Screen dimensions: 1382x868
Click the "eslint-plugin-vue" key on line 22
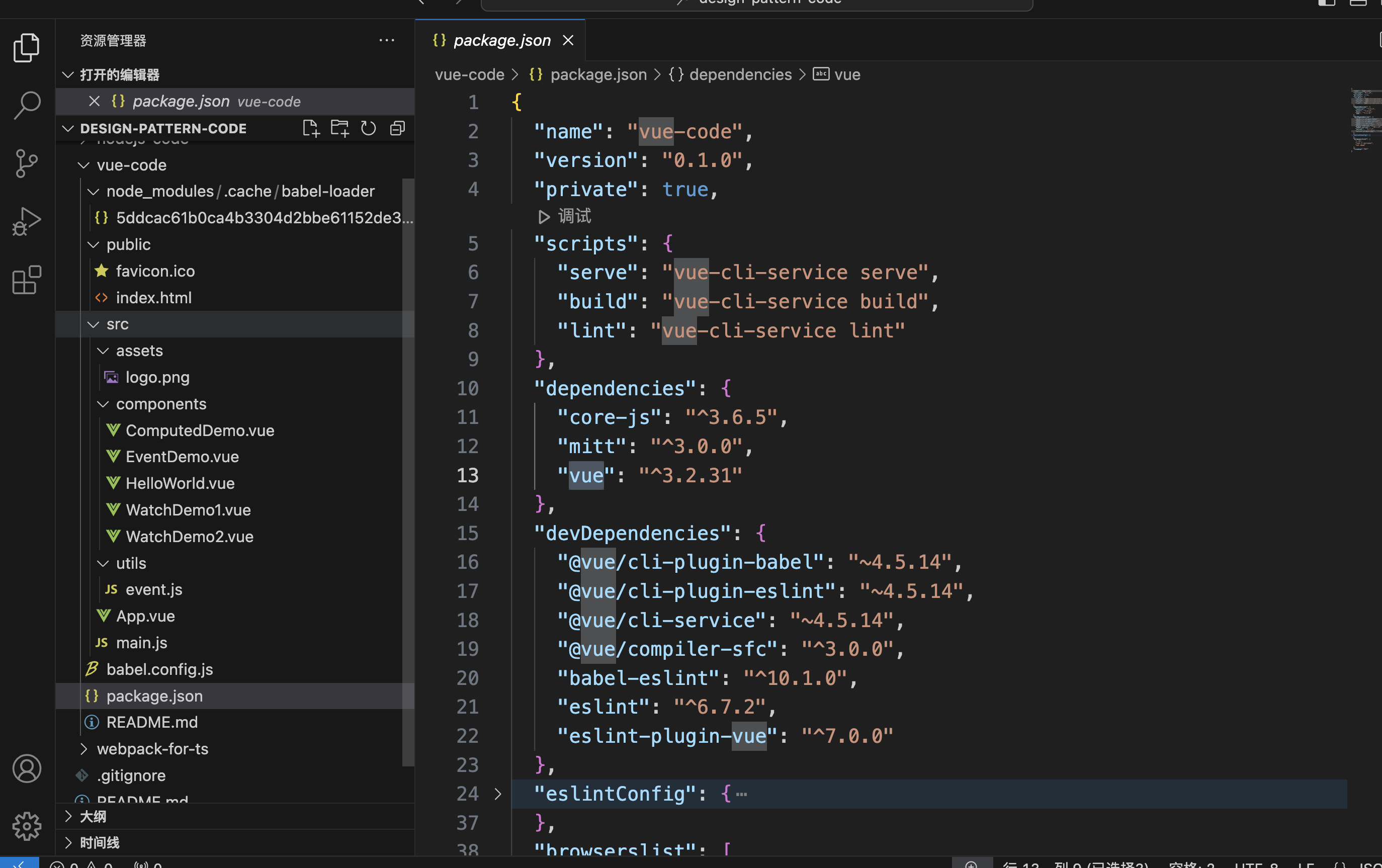(x=667, y=736)
